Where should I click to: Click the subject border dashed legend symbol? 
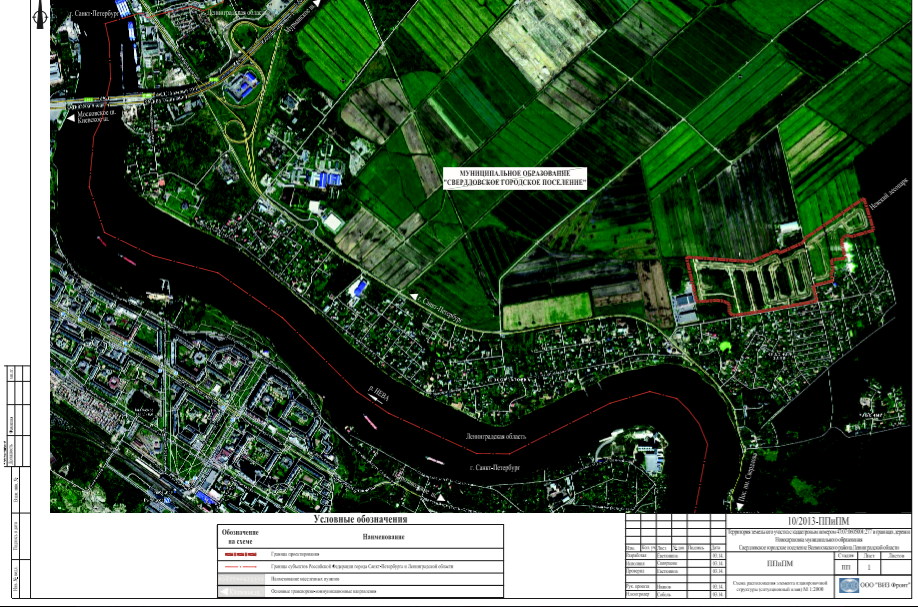point(238,566)
